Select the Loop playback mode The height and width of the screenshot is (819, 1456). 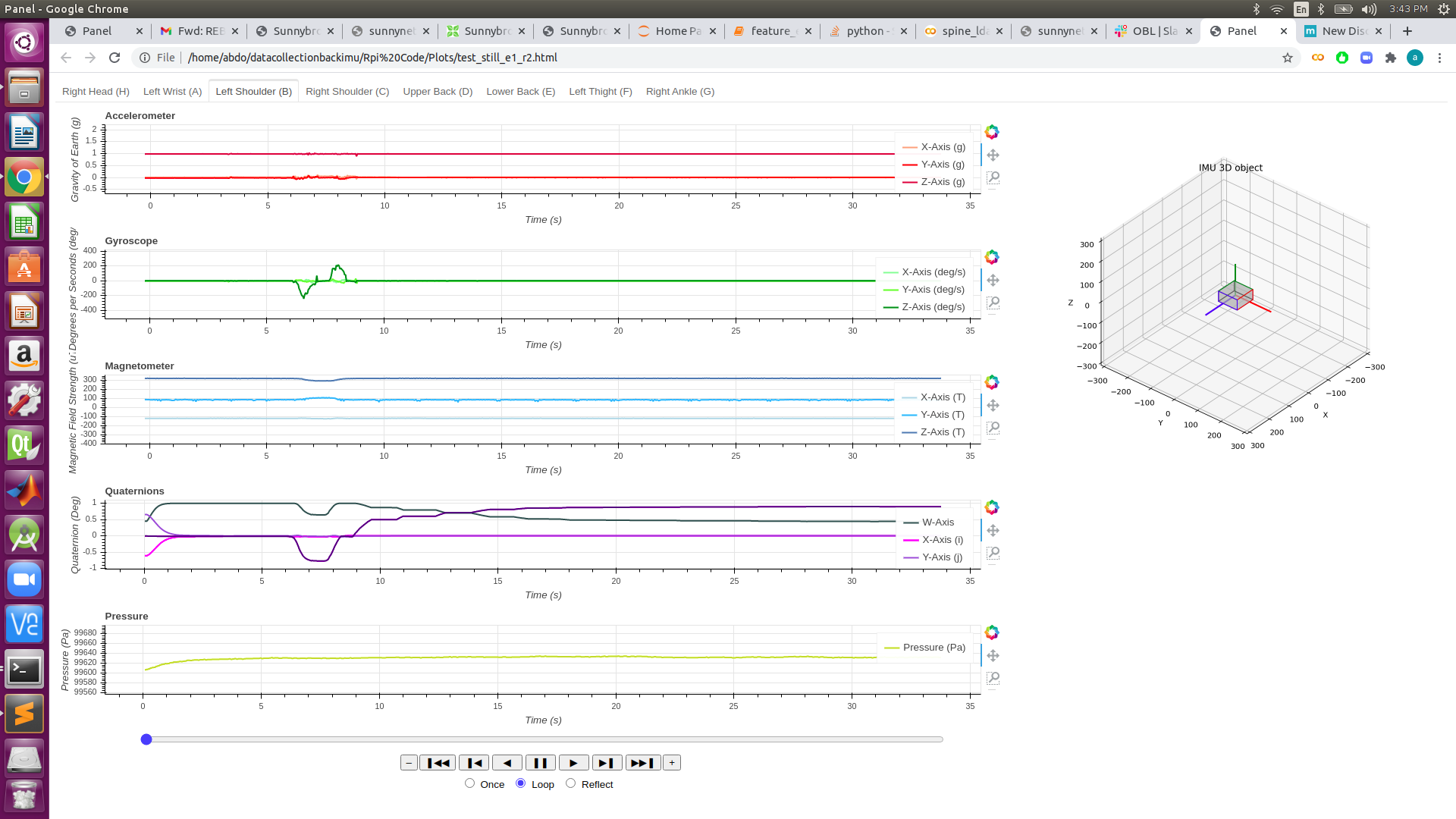tap(520, 783)
